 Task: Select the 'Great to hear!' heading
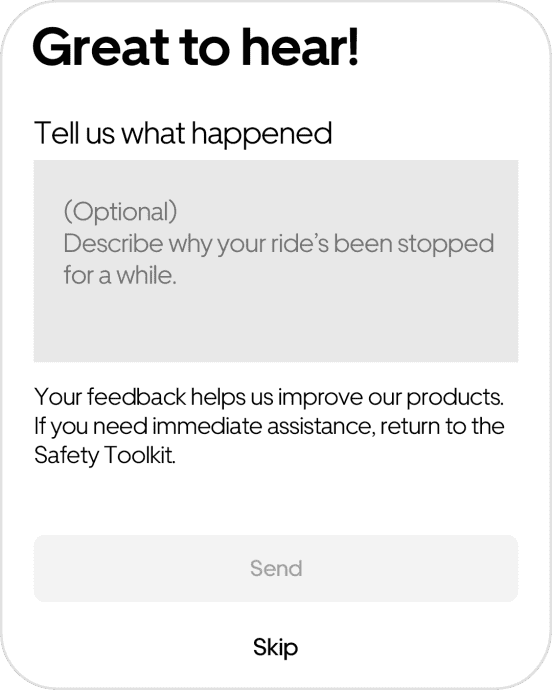[195, 47]
